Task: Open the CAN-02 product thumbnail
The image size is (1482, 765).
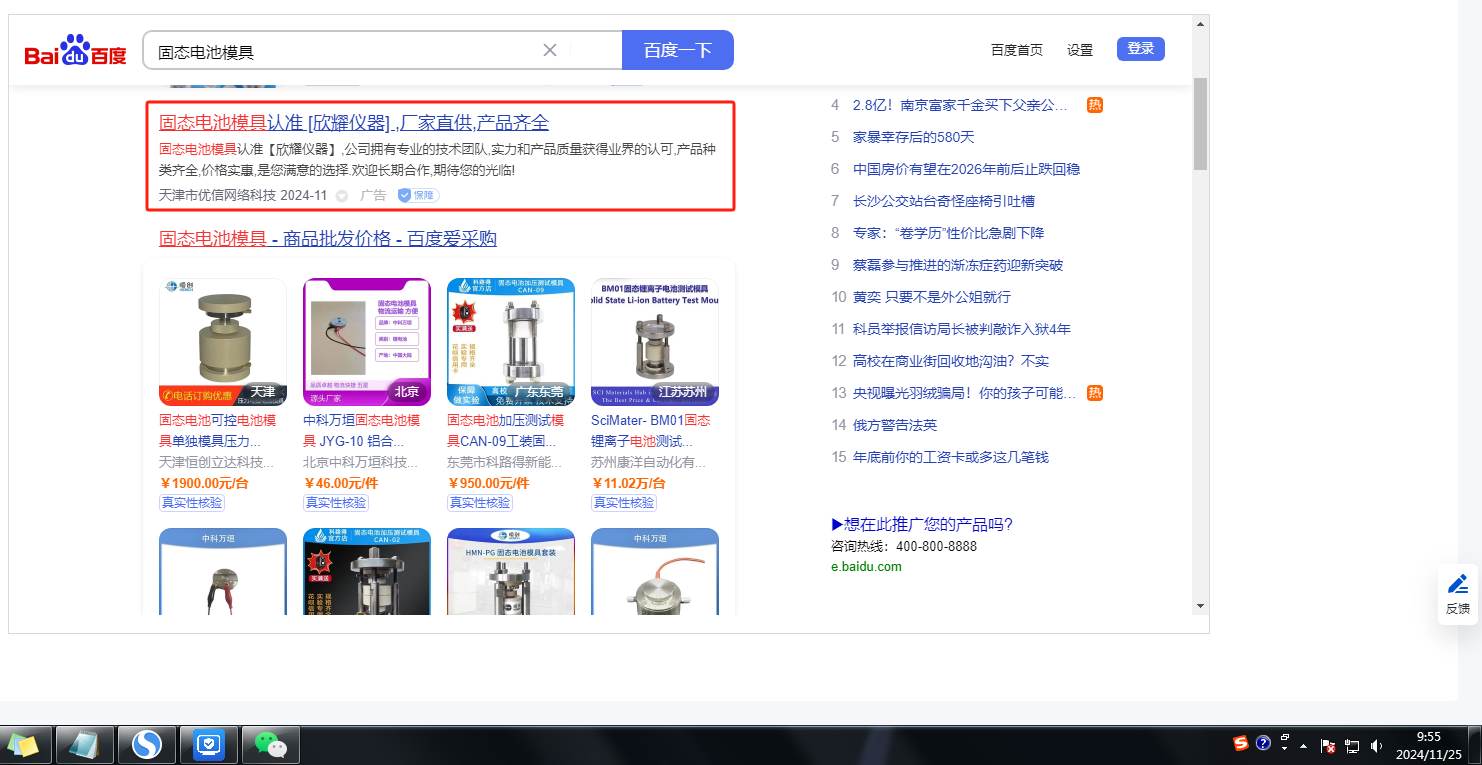Action: point(367,571)
